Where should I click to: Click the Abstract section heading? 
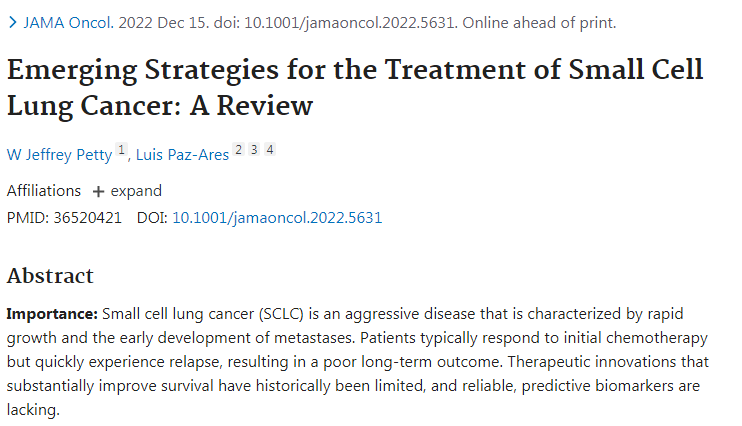[x=50, y=275]
